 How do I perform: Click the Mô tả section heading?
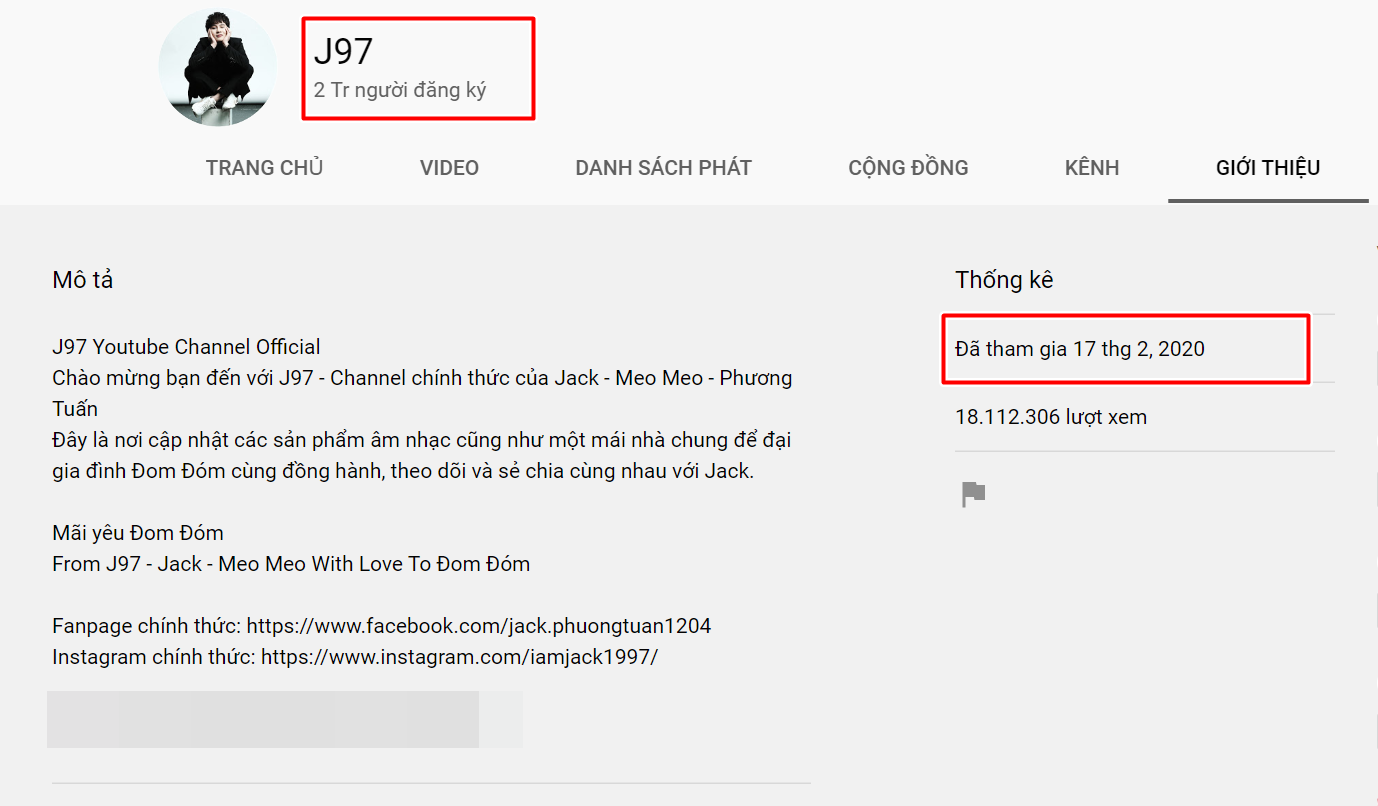click(x=83, y=280)
